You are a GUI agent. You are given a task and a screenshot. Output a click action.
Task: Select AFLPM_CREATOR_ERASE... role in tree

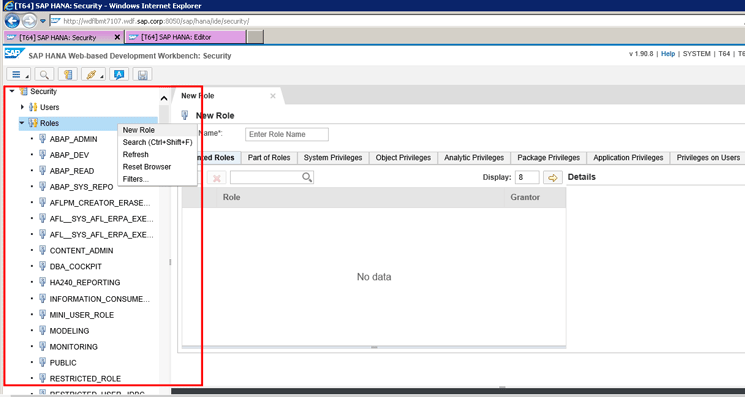click(x=100, y=203)
